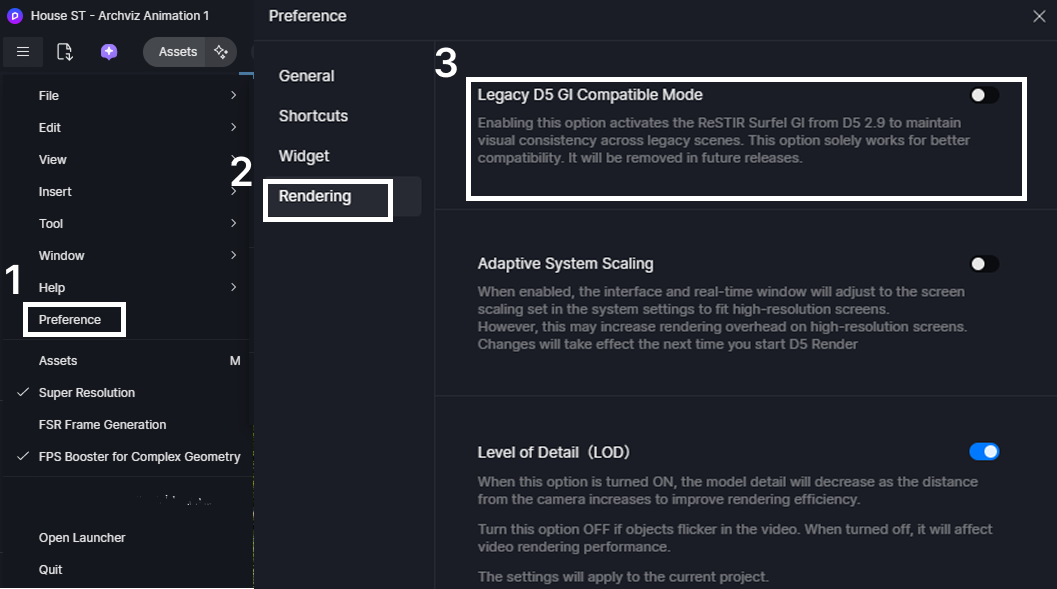1057x589 pixels.
Task: Click the sparkle icon beside Assets
Action: click(221, 52)
